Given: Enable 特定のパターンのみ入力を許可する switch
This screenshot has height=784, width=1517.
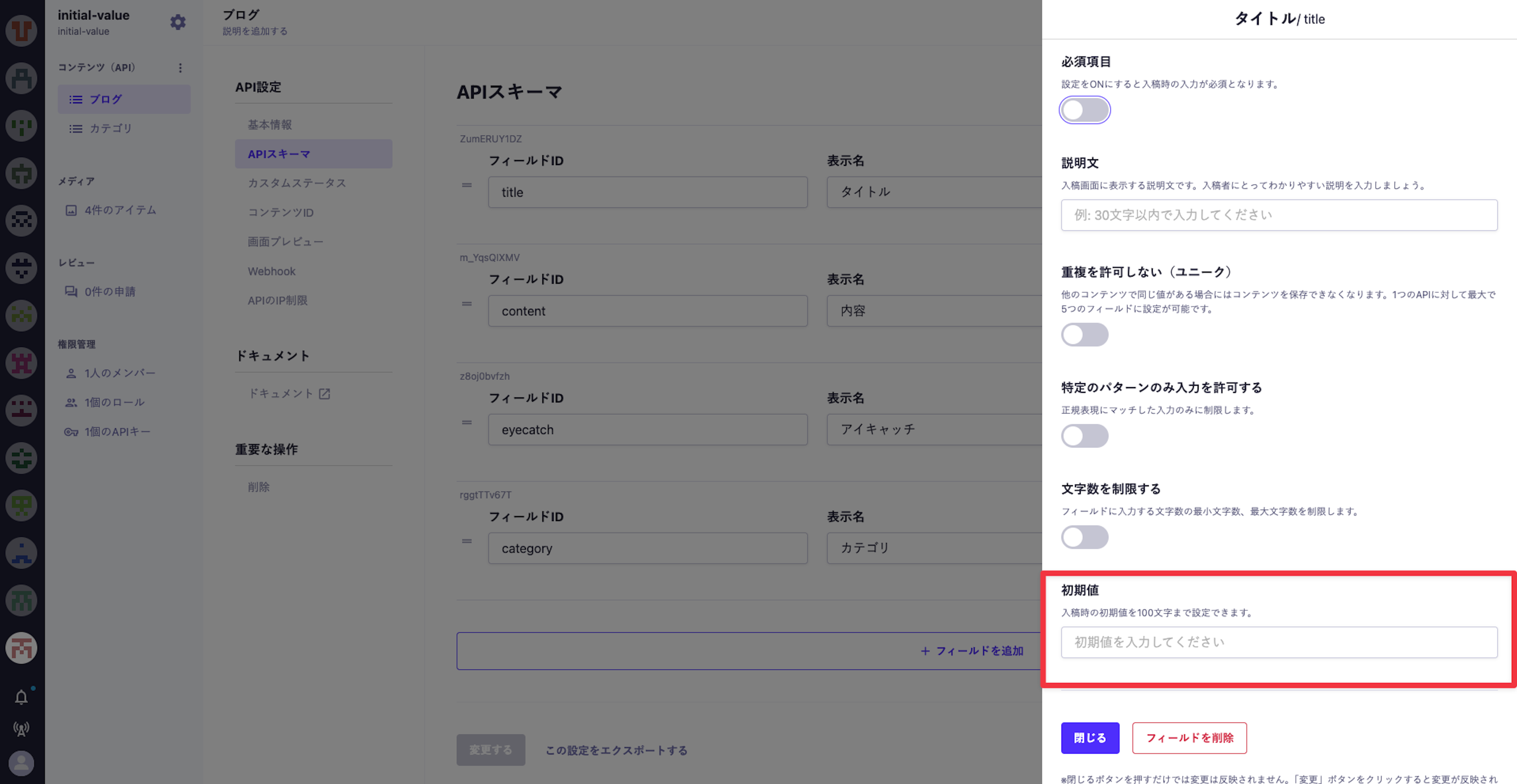Looking at the screenshot, I should (x=1085, y=436).
